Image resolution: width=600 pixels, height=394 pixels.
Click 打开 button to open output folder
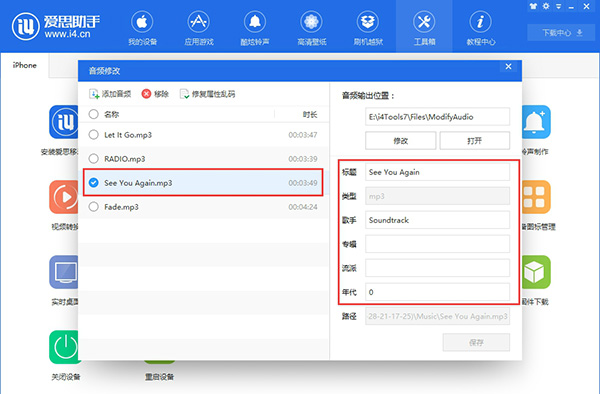(x=474, y=141)
